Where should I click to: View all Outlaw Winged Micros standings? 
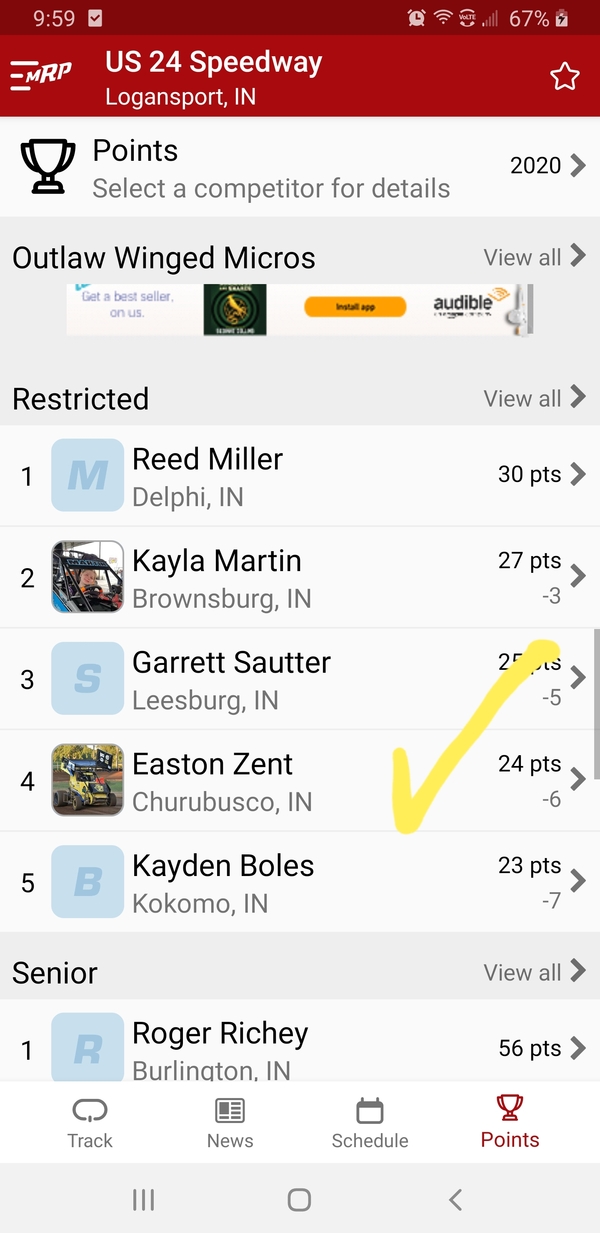[x=534, y=257]
